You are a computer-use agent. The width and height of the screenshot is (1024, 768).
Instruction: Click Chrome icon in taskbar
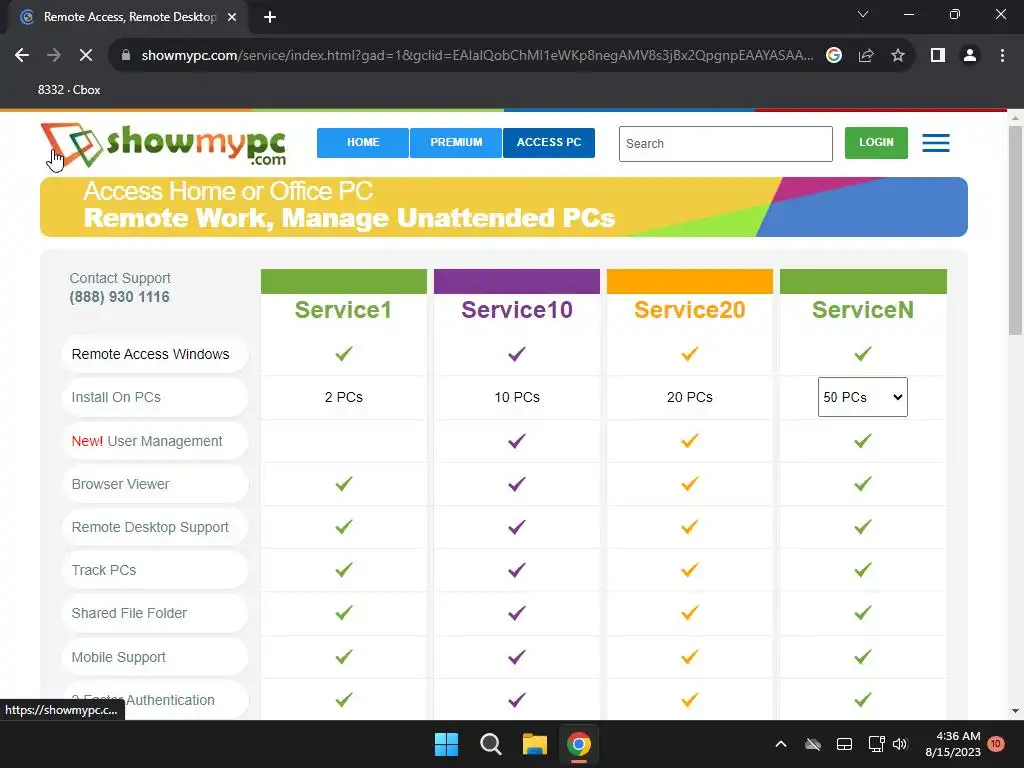[x=579, y=744]
